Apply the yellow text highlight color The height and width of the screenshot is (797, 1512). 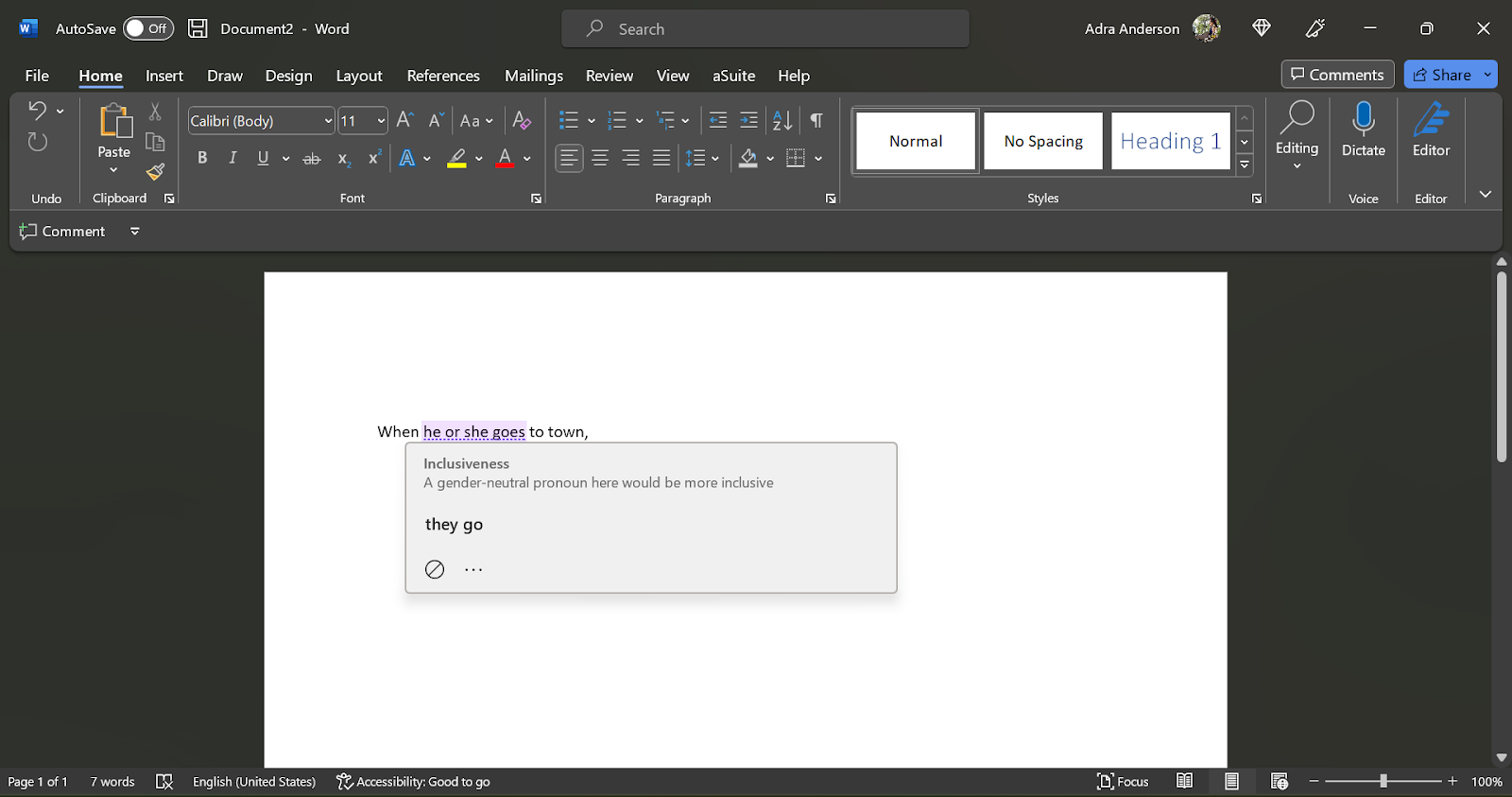tap(457, 158)
